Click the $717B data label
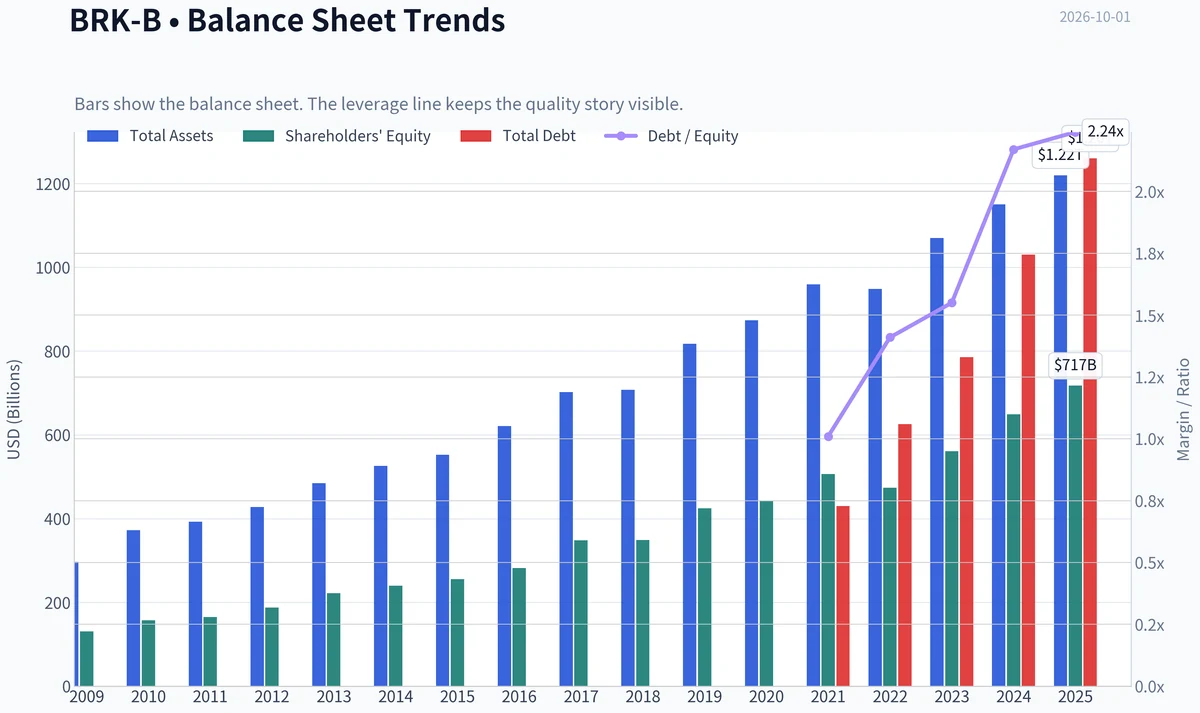This screenshot has width=1200, height=713. [1075, 365]
